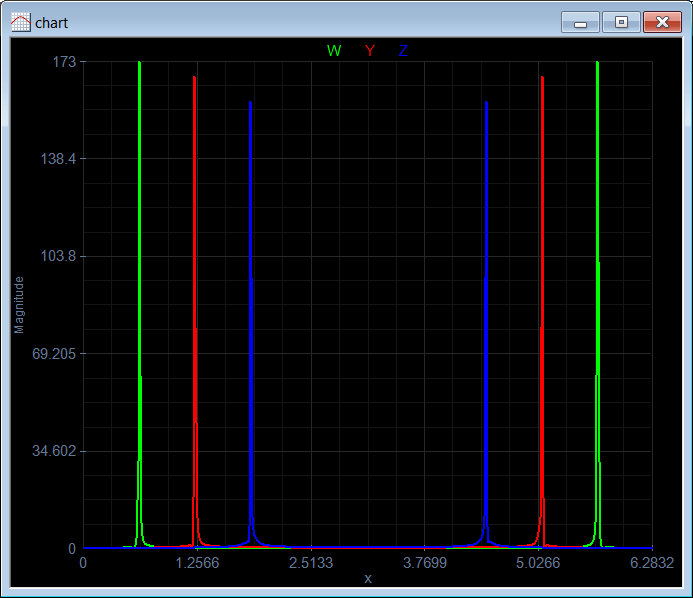693x598 pixels.
Task: Click the 69.205 y-axis tick label
Action: tap(54, 354)
